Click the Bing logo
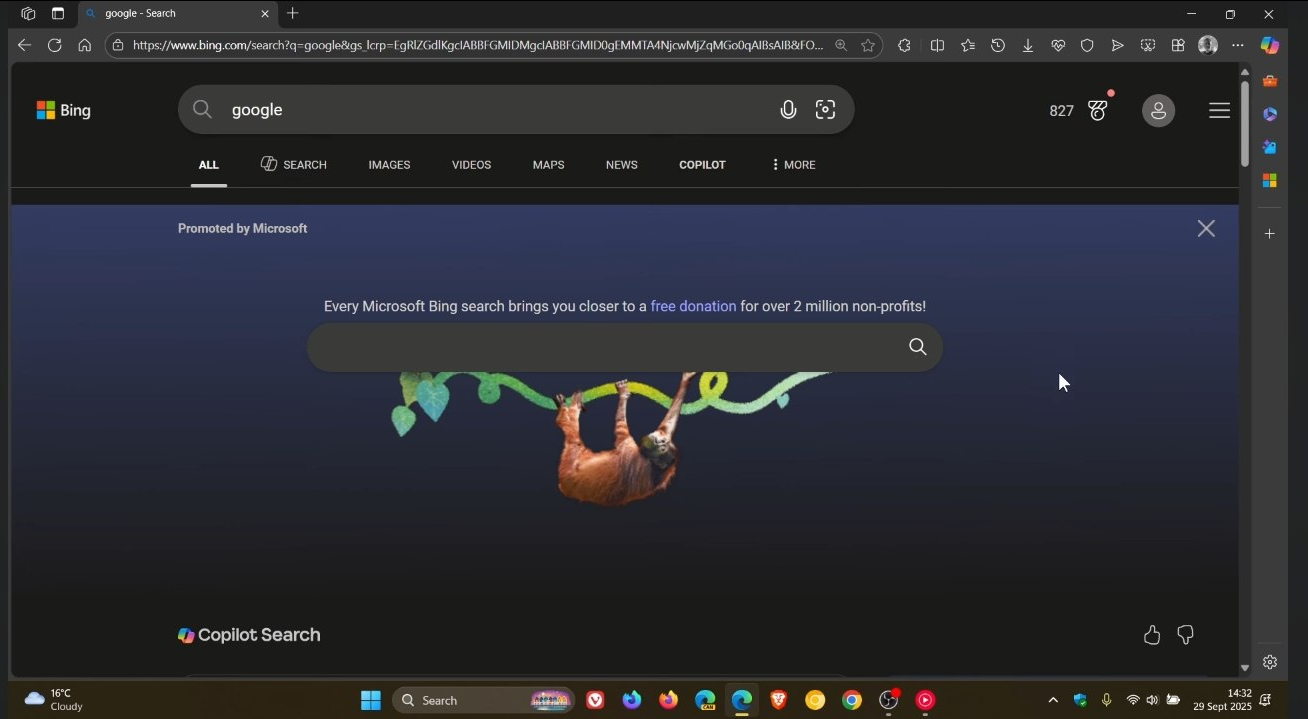The width and height of the screenshot is (1308, 719). 64,110
